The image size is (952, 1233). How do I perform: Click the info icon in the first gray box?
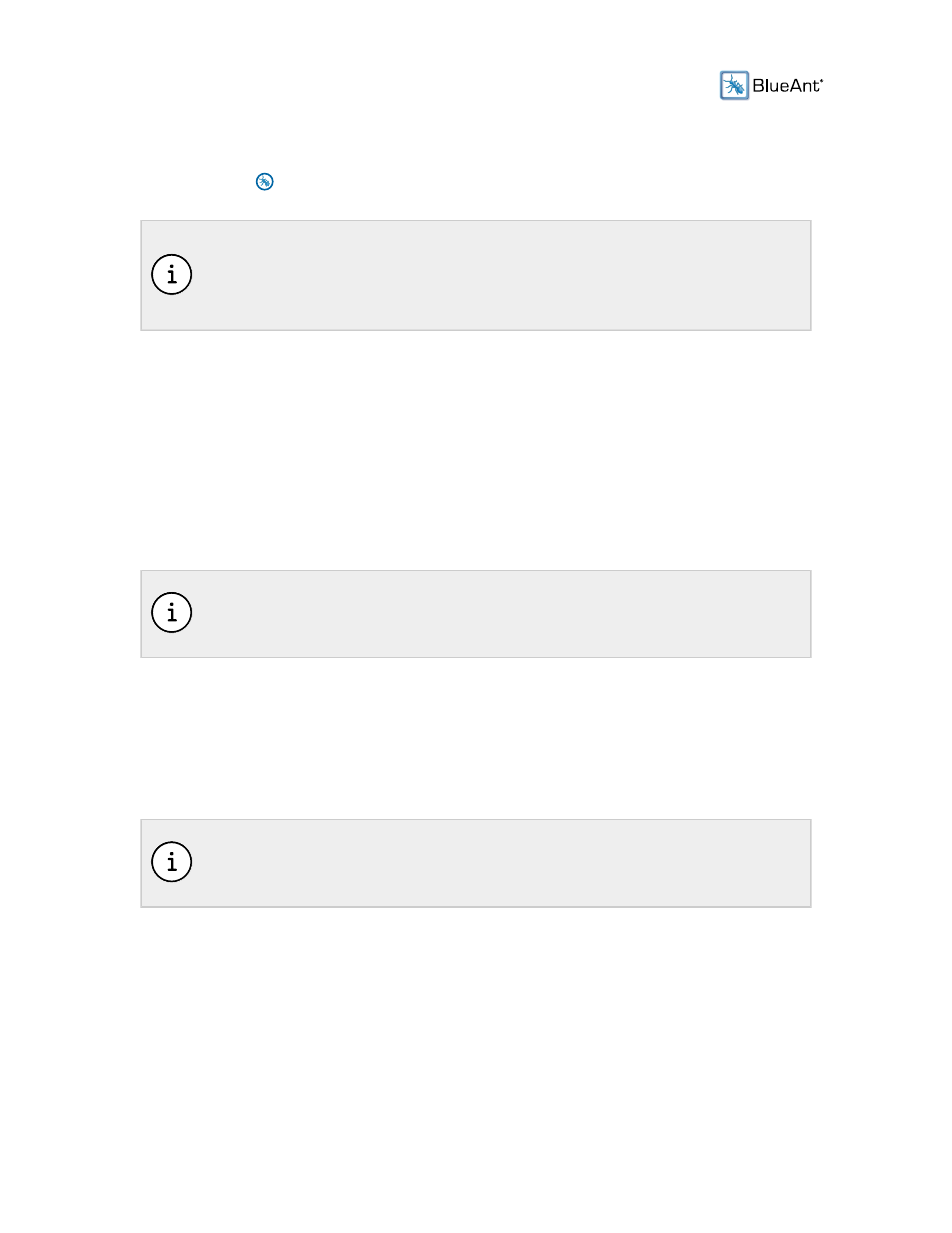(x=172, y=275)
